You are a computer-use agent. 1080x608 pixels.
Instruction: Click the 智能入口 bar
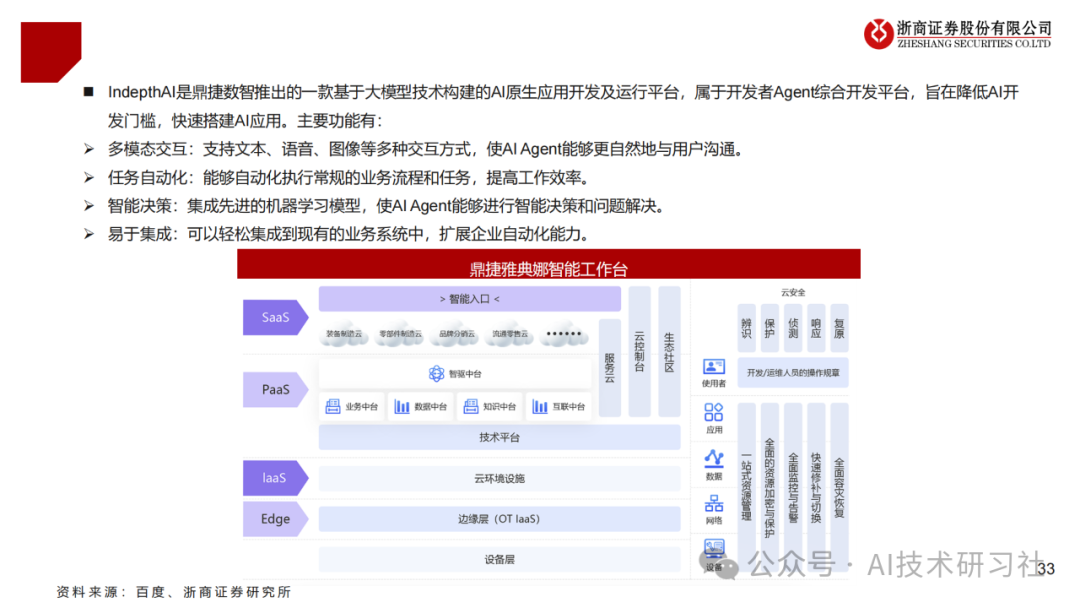(470, 299)
